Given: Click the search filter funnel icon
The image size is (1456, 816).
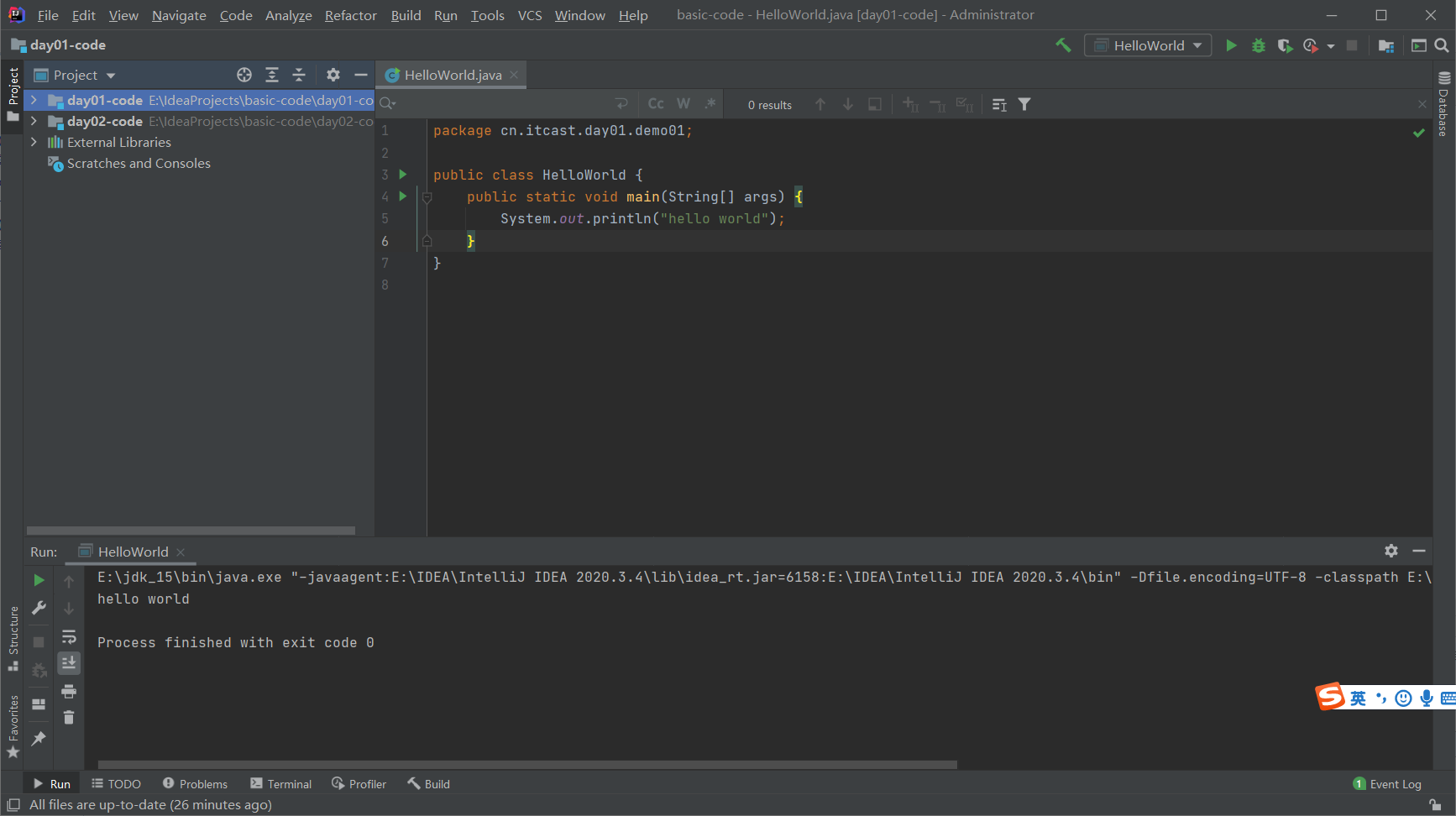Looking at the screenshot, I should pos(1024,104).
